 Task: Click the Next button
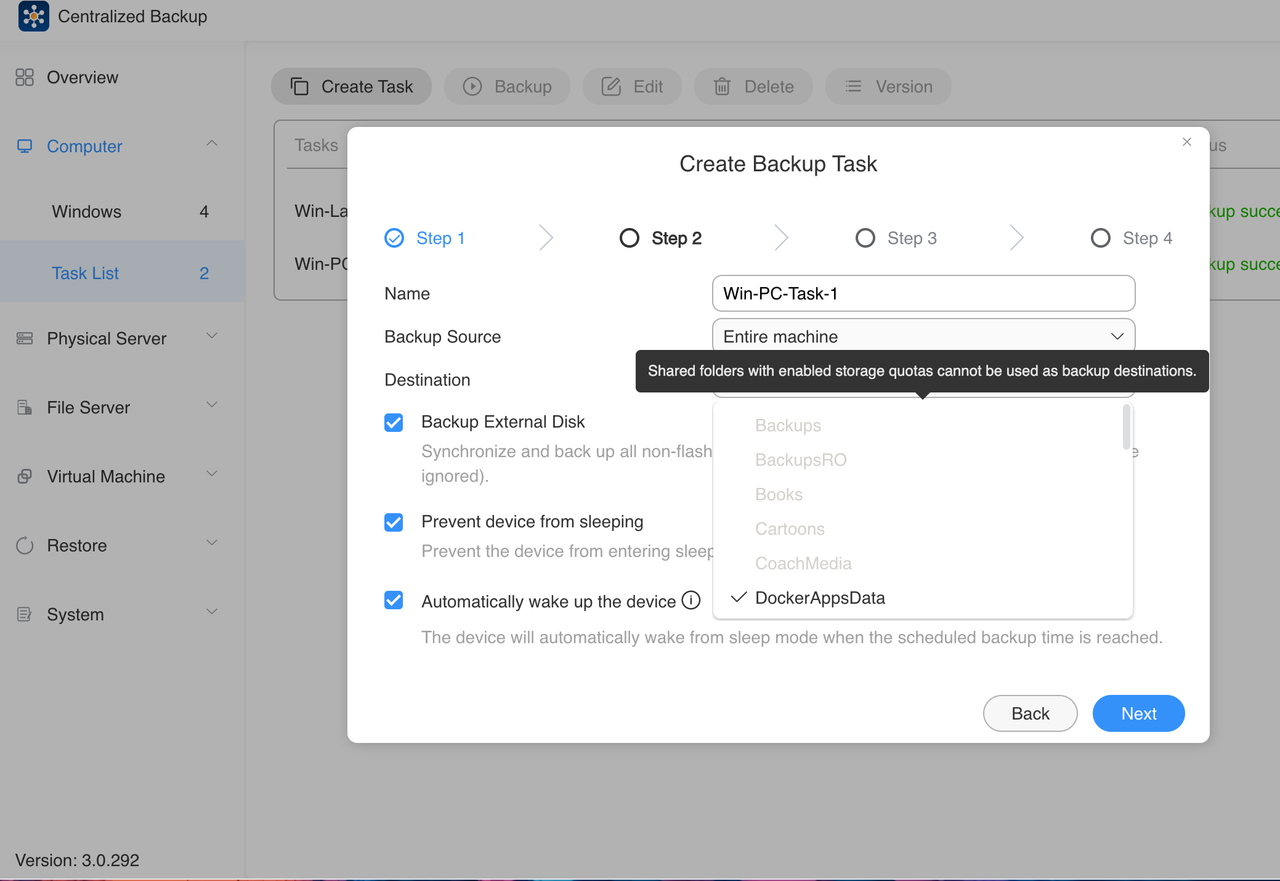coord(1139,714)
